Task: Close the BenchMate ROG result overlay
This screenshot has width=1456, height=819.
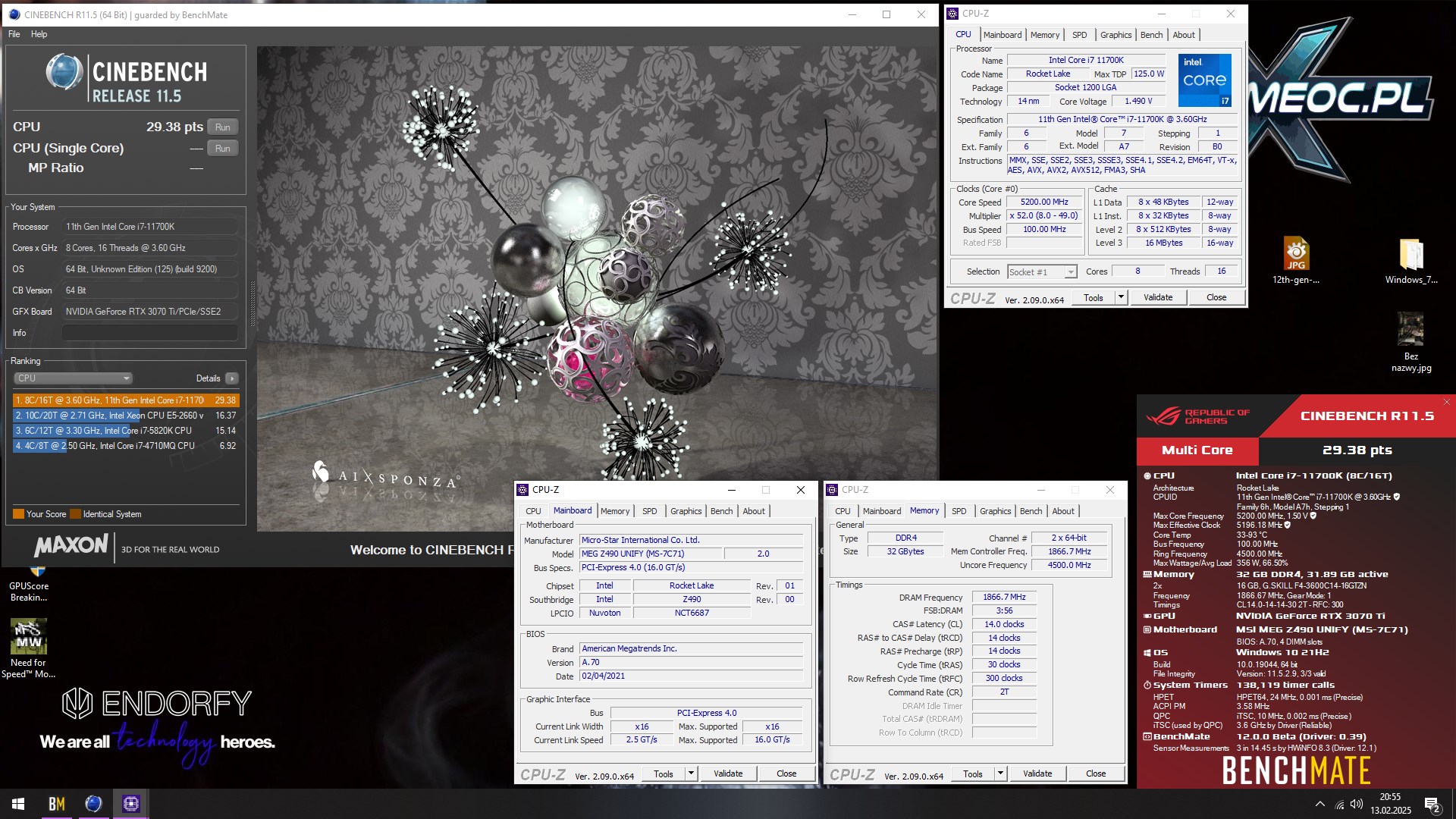Action: (x=1446, y=402)
